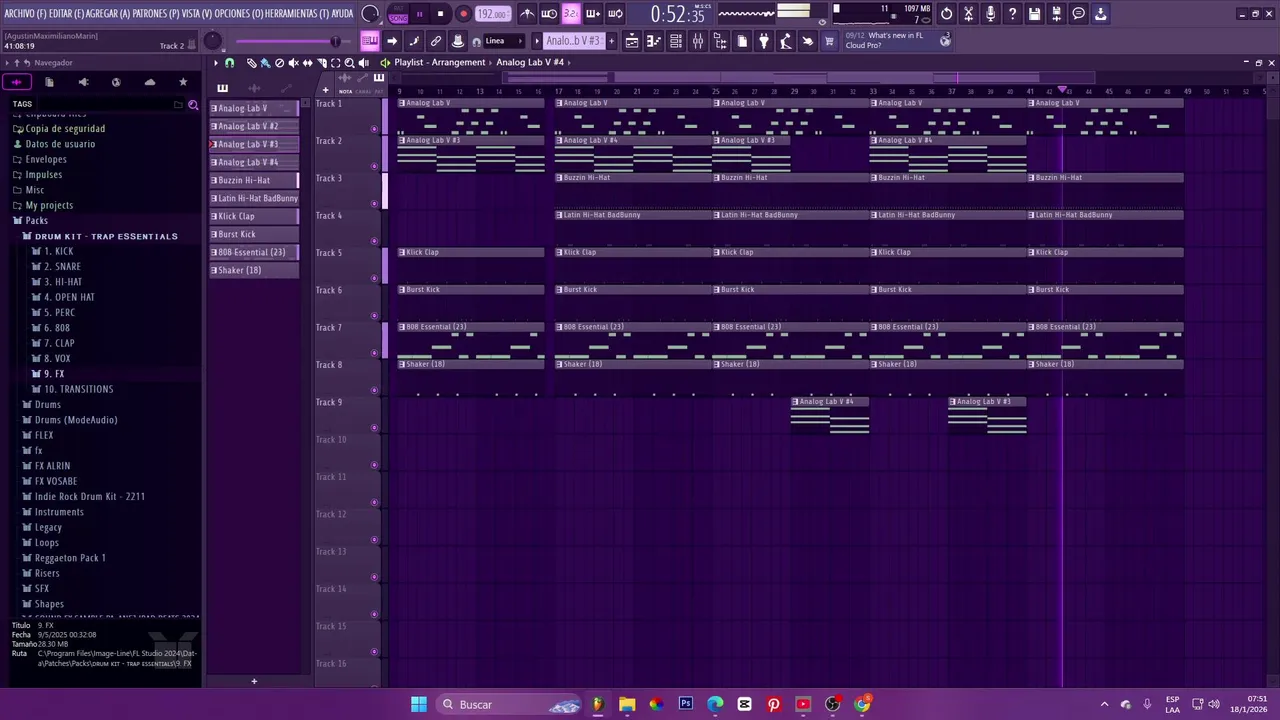Select the Slice tool in playlist
The width and height of the screenshot is (1280, 720).
pos(321,63)
